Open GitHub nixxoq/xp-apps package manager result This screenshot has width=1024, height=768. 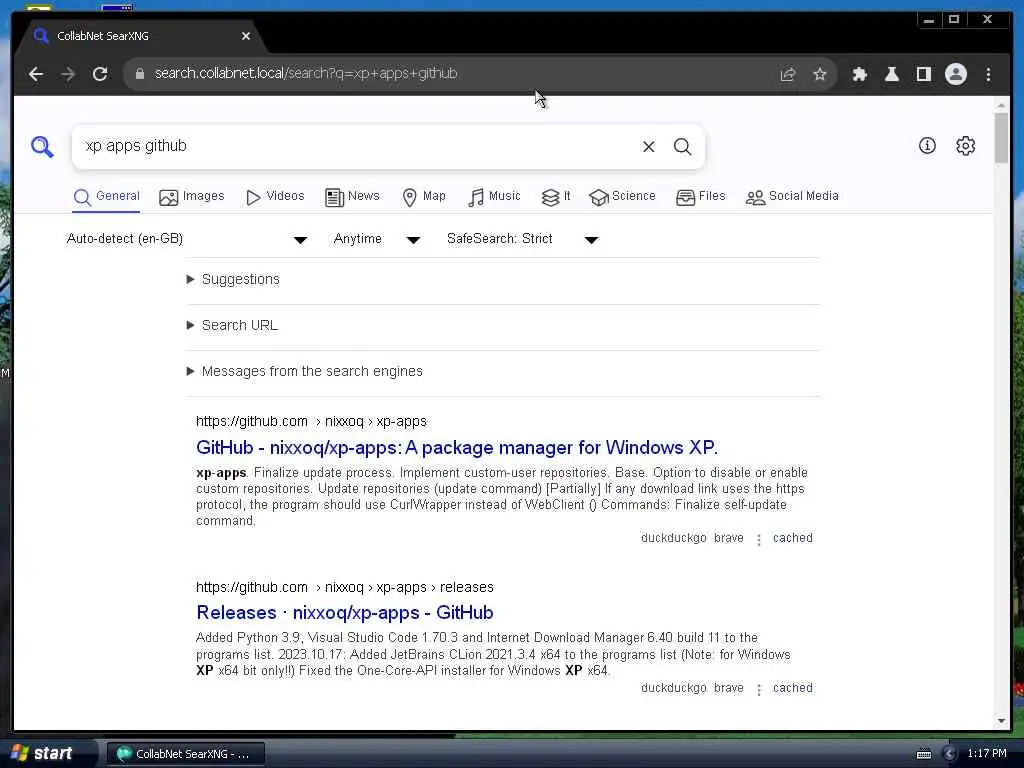pos(456,448)
